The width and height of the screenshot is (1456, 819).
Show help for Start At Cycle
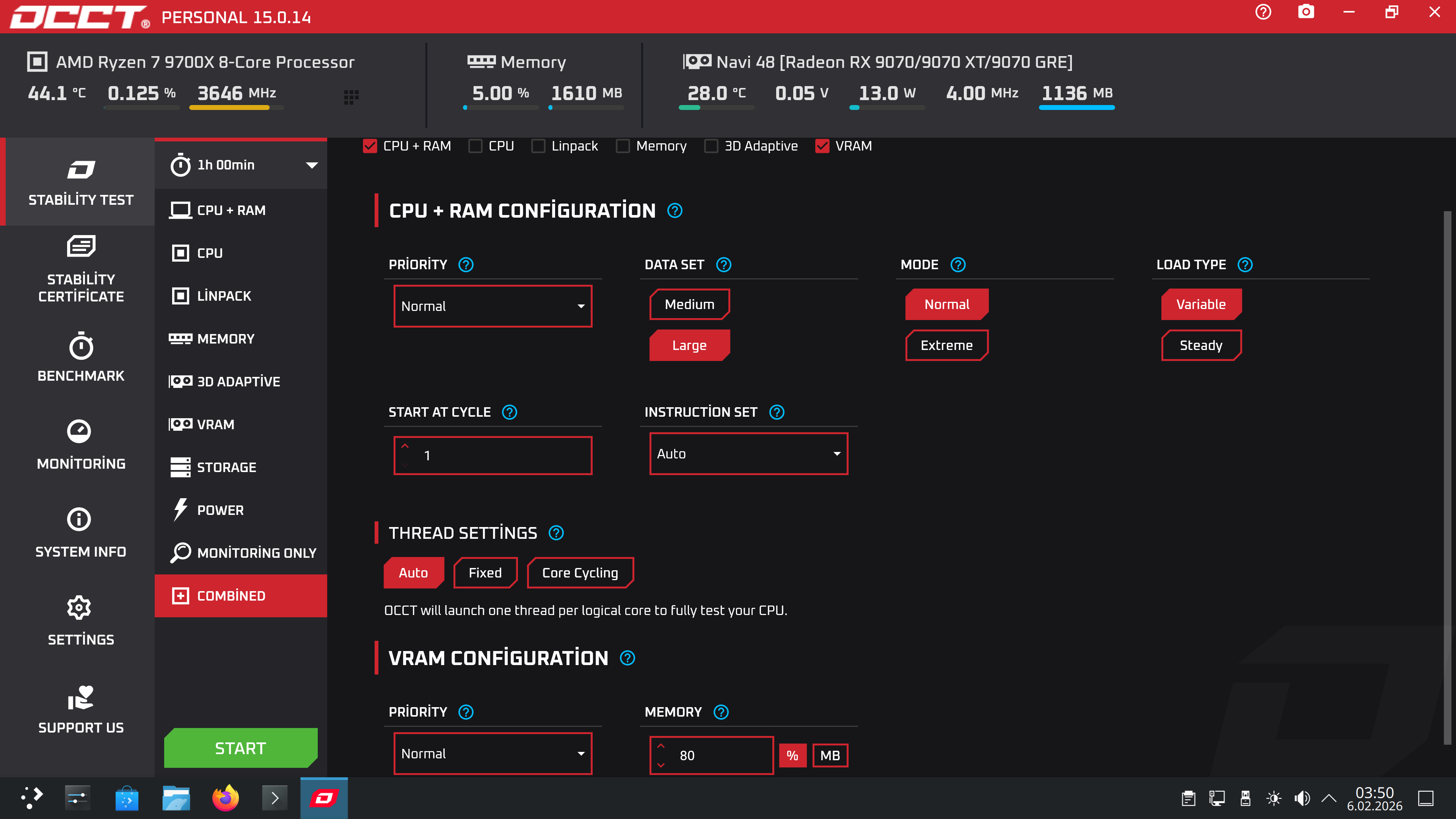pos(509,412)
